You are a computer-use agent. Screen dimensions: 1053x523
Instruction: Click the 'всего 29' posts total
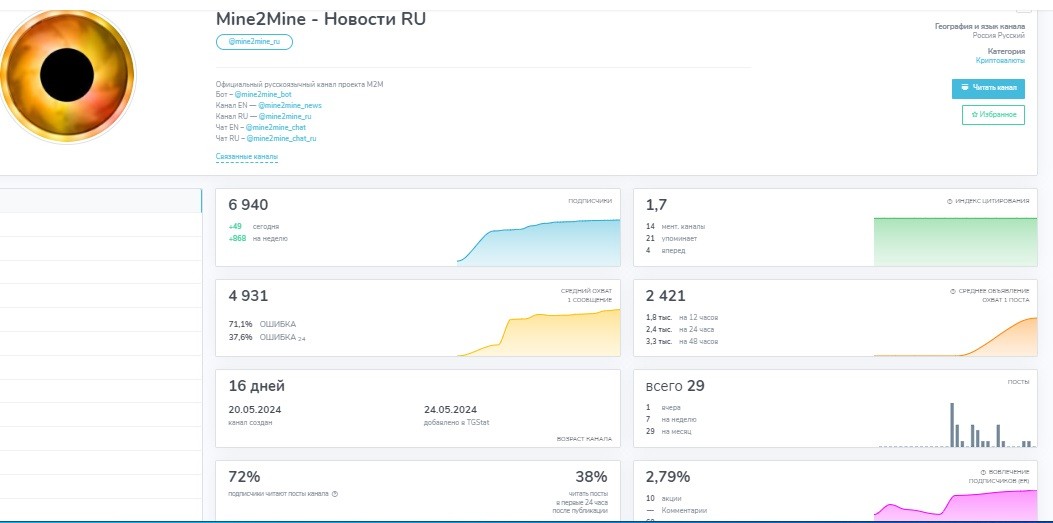point(675,386)
